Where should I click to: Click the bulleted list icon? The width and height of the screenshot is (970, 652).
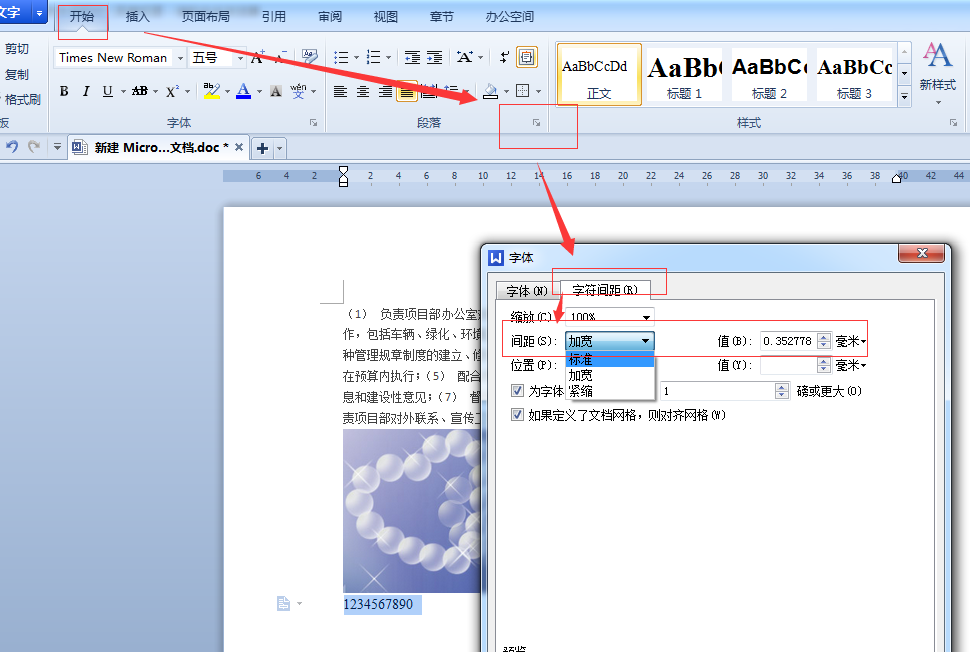tap(341, 58)
